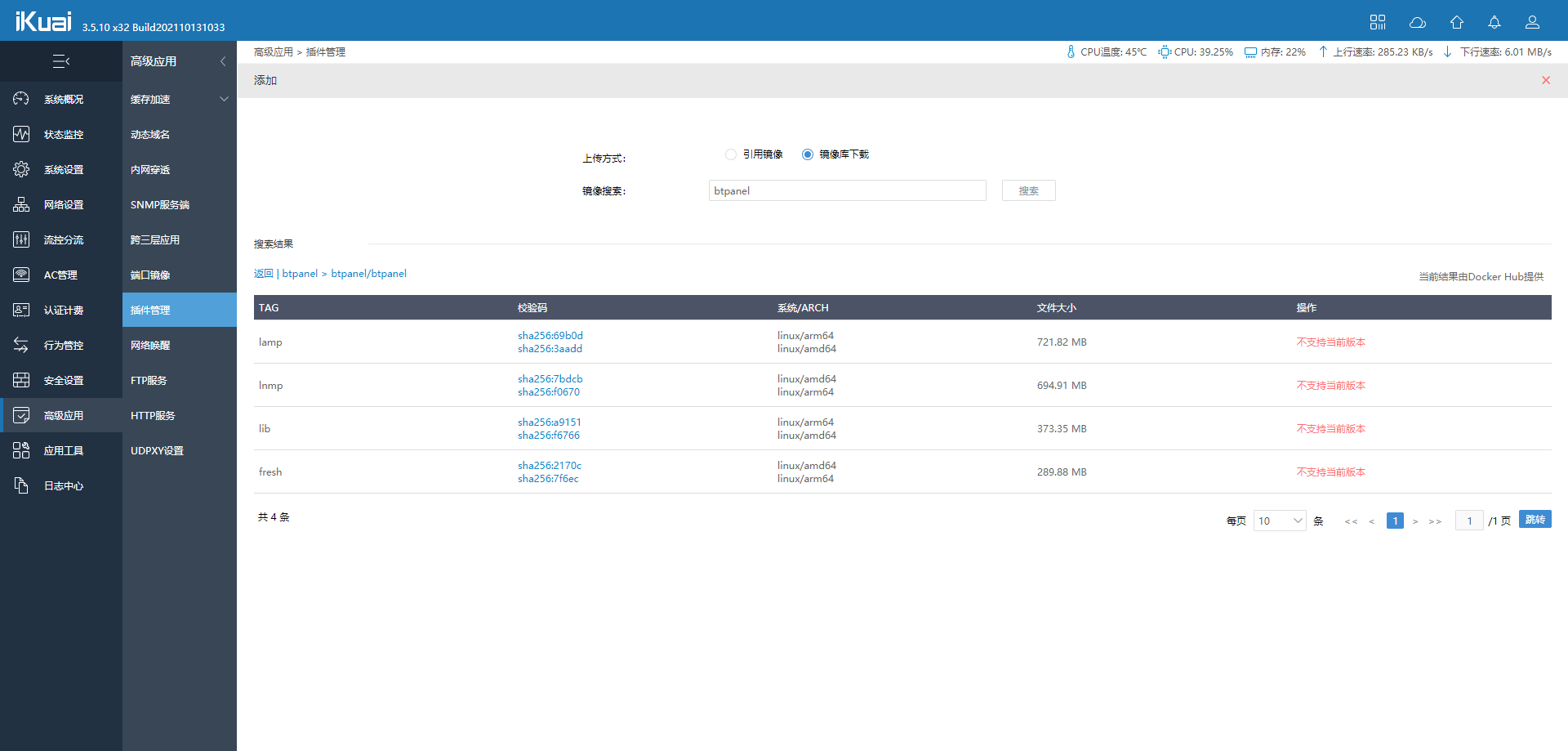Click the CPU temperature thermometer icon

click(1071, 51)
